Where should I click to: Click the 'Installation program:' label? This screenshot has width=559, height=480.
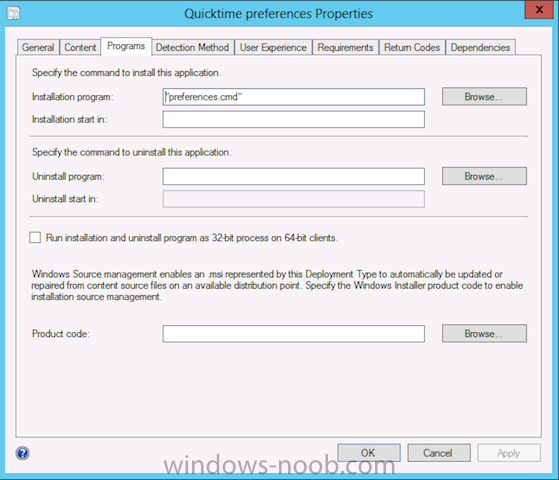72,97
